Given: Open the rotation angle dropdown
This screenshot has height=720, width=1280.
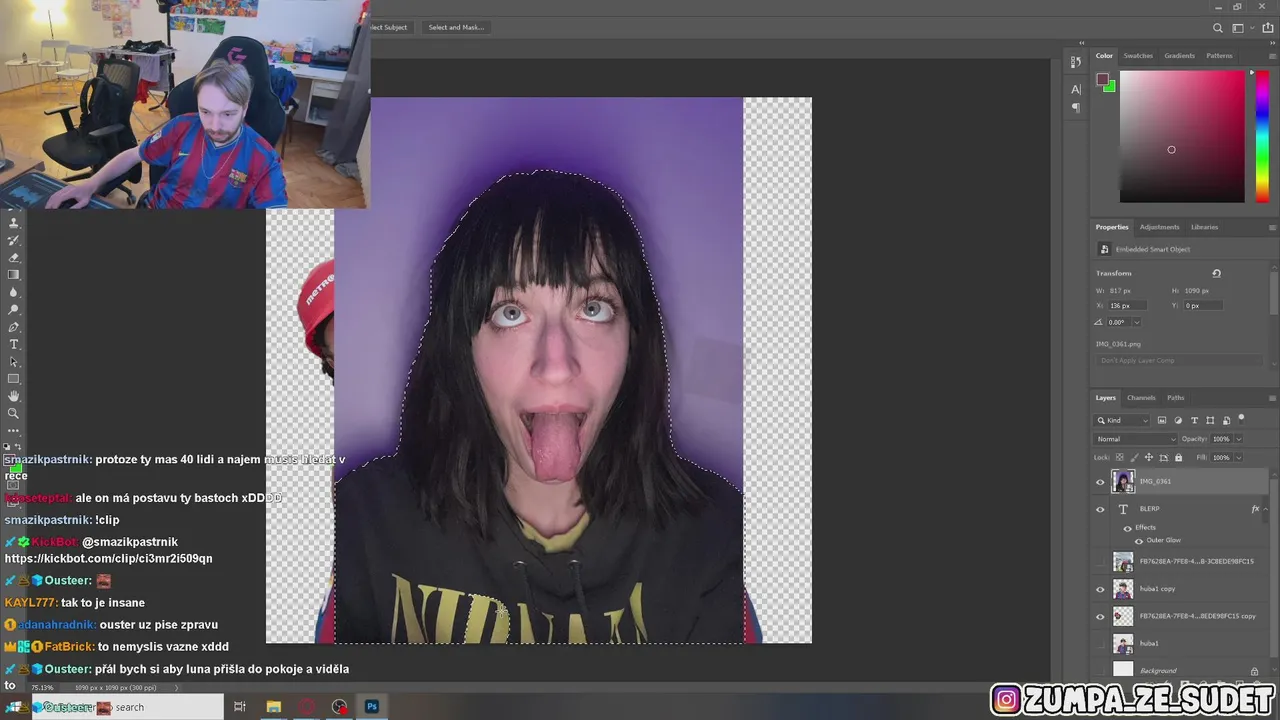Looking at the screenshot, I should click(1136, 322).
